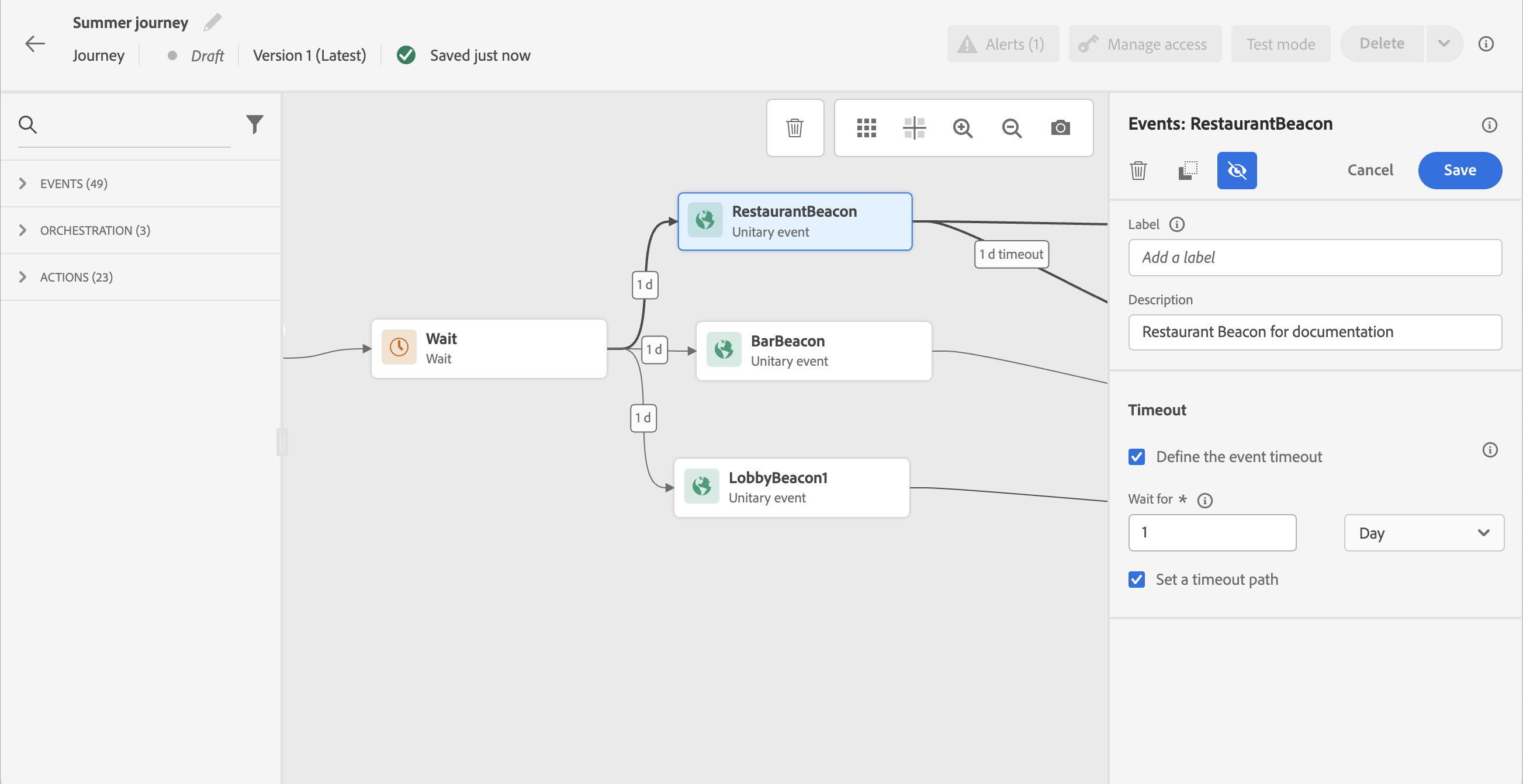Click the blue Save button
Screen dimensions: 1523x784
1459,170
